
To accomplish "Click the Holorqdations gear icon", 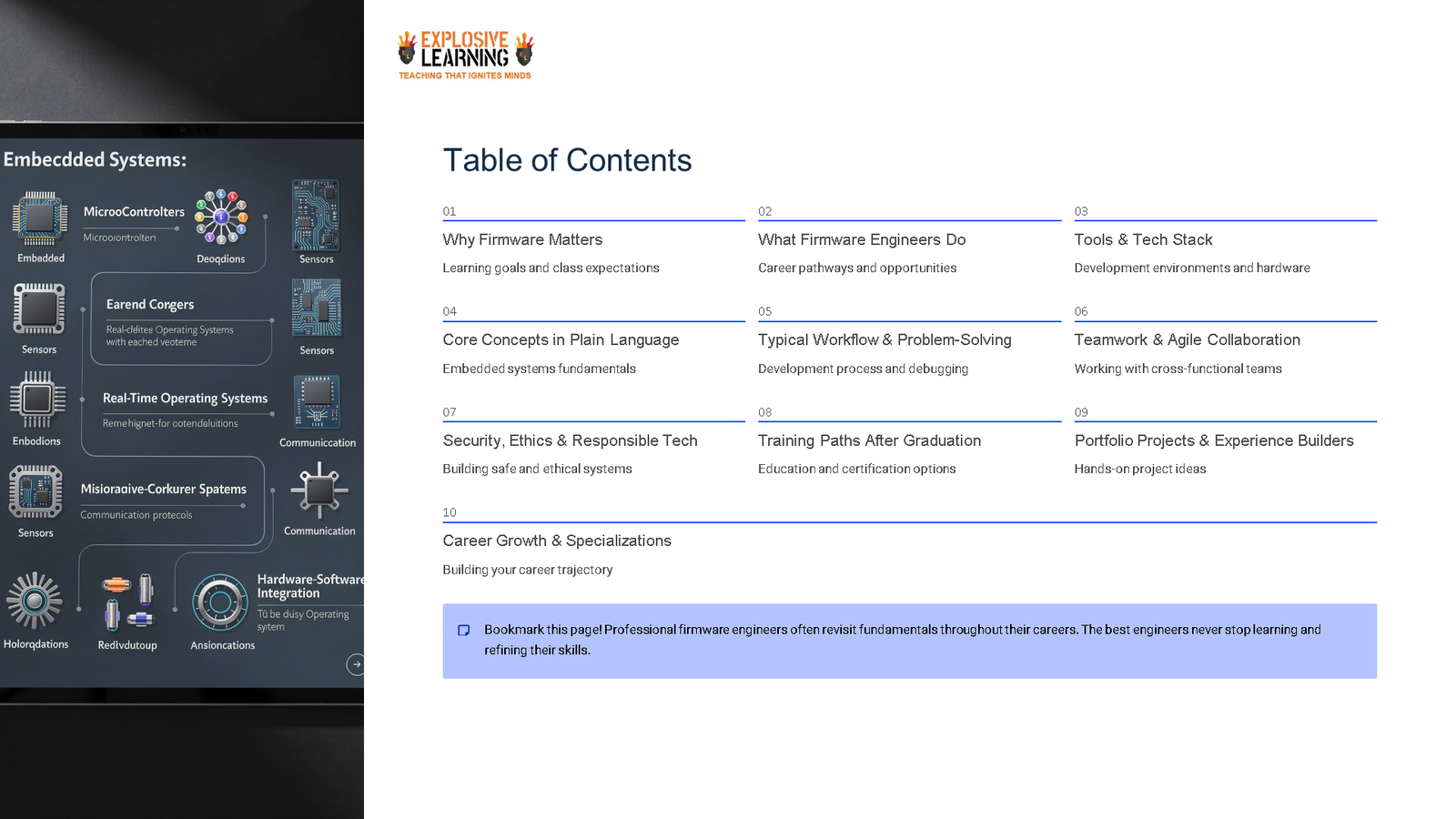I will point(36,601).
